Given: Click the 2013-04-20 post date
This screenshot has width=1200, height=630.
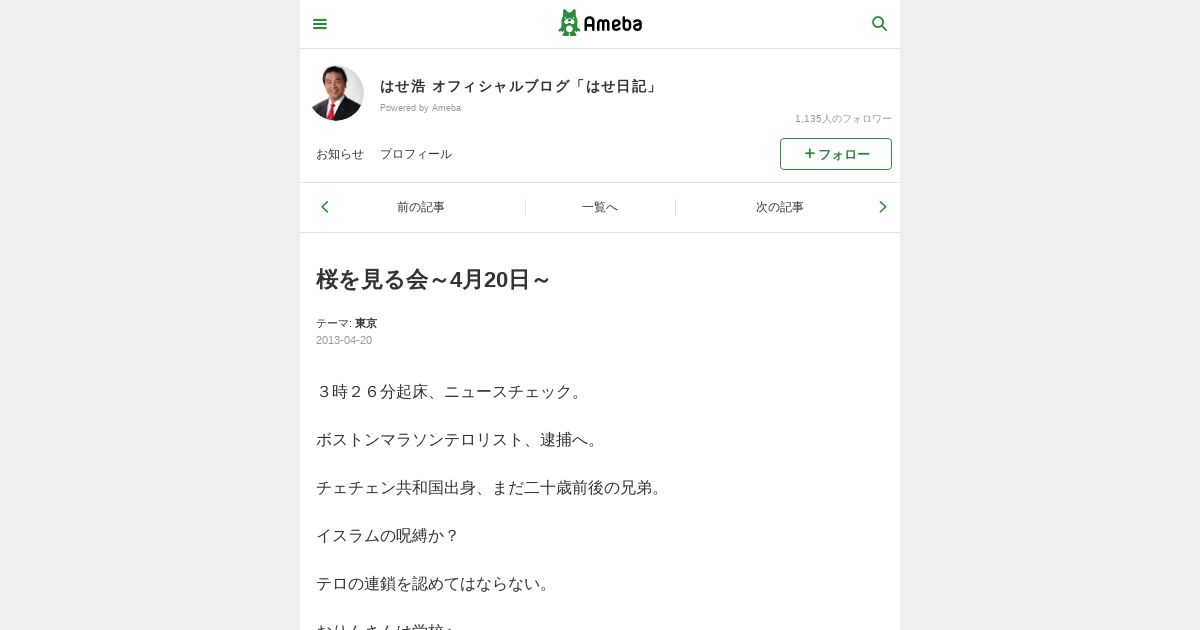Looking at the screenshot, I should tap(344, 340).
